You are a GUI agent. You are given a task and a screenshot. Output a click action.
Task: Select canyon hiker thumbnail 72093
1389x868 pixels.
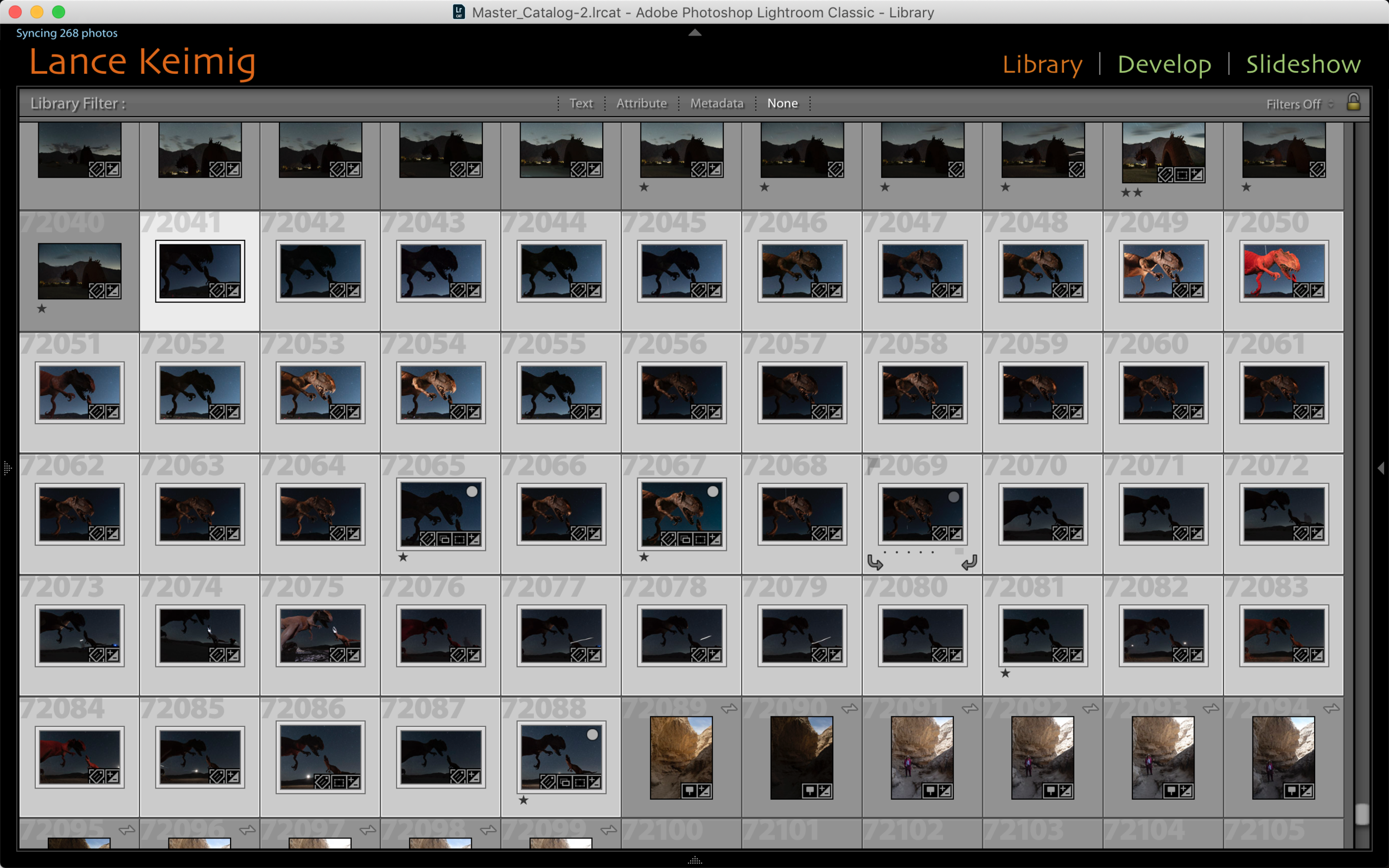(x=1163, y=757)
